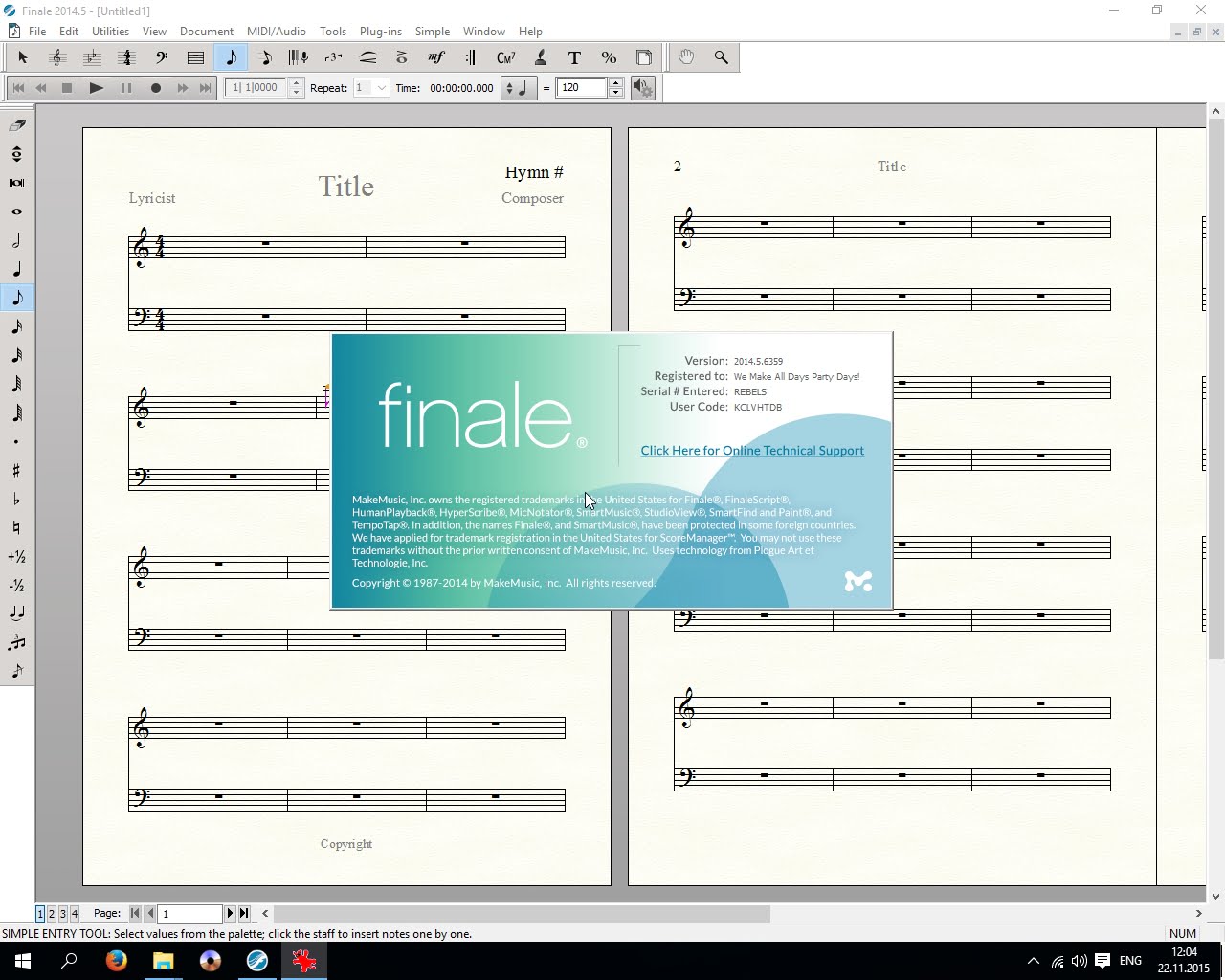The image size is (1225, 980).
Task: Open the File menu
Action: (37, 32)
